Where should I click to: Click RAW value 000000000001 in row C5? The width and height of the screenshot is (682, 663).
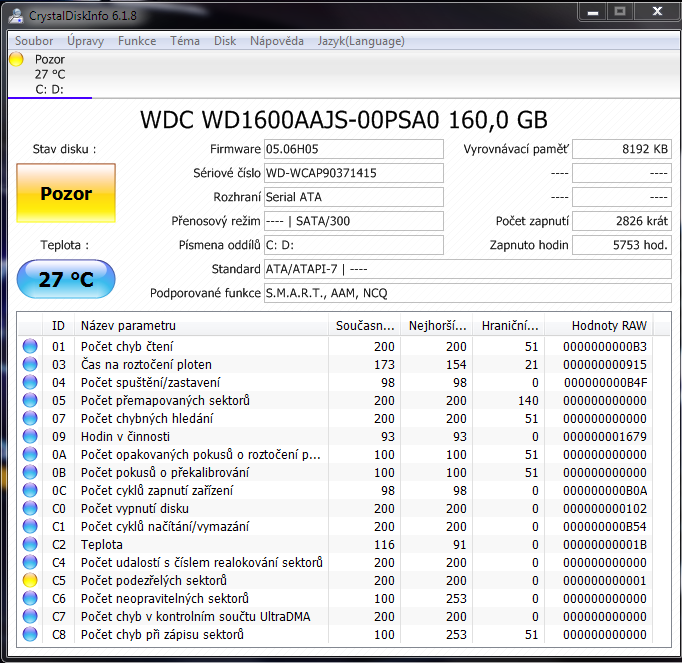coord(605,580)
